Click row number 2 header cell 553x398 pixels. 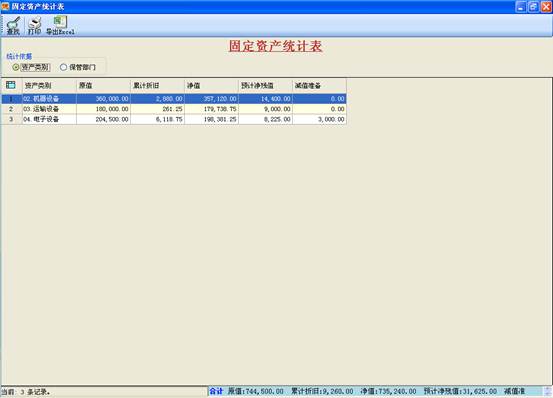pyautogui.click(x=11, y=109)
